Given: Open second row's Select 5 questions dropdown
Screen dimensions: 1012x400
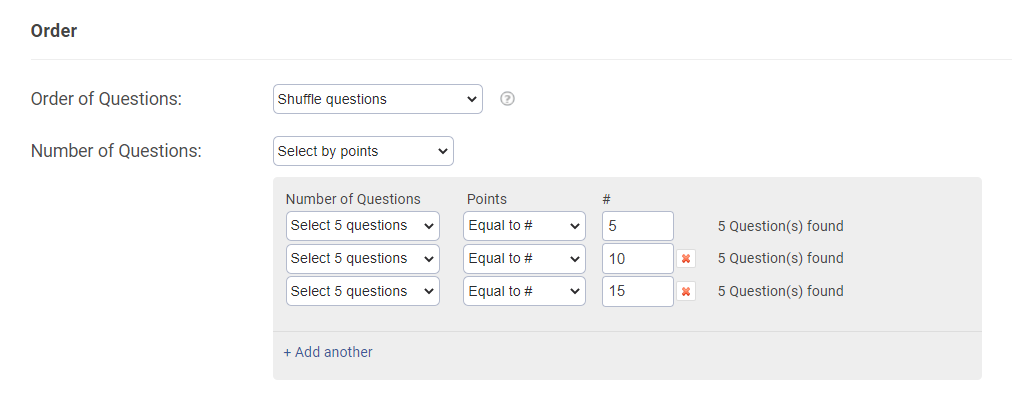Looking at the screenshot, I should 362,259.
